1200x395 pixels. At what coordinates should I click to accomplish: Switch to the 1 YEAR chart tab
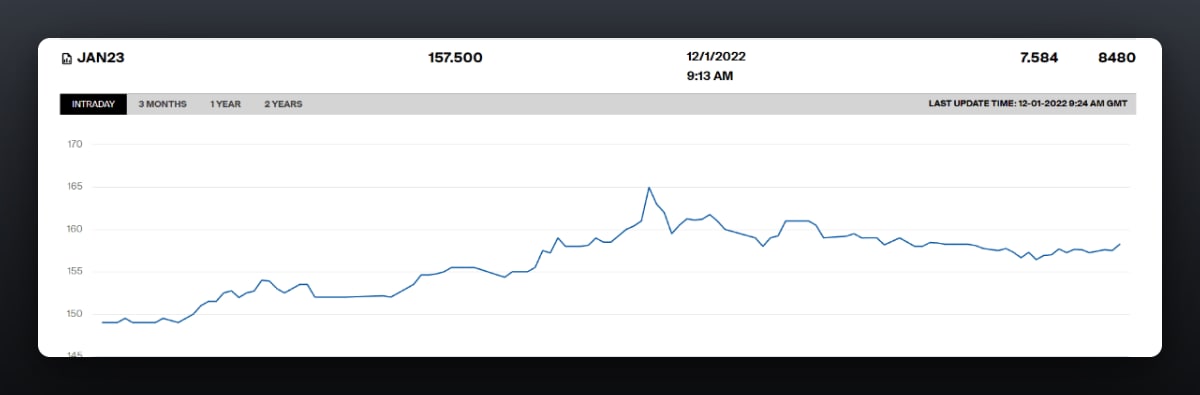click(225, 104)
